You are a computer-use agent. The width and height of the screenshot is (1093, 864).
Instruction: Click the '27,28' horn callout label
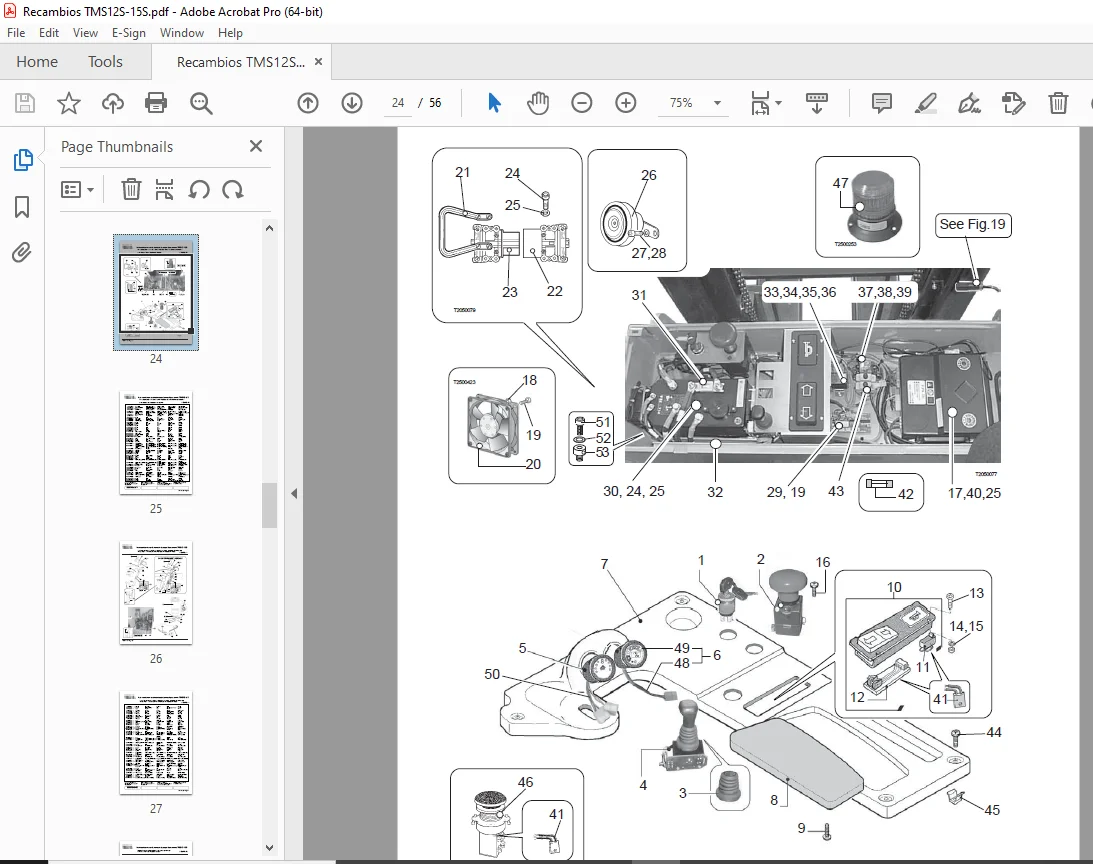click(648, 253)
